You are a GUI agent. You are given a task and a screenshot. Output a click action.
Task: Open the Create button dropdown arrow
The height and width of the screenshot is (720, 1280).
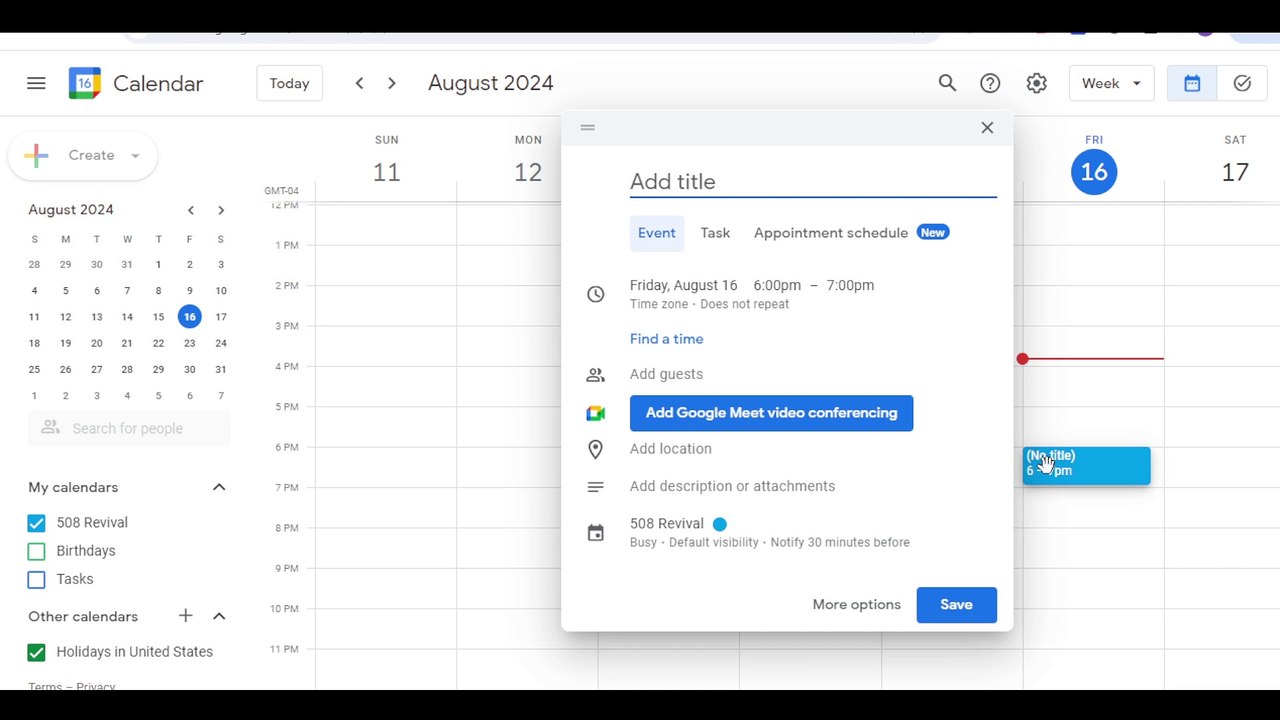click(x=135, y=156)
